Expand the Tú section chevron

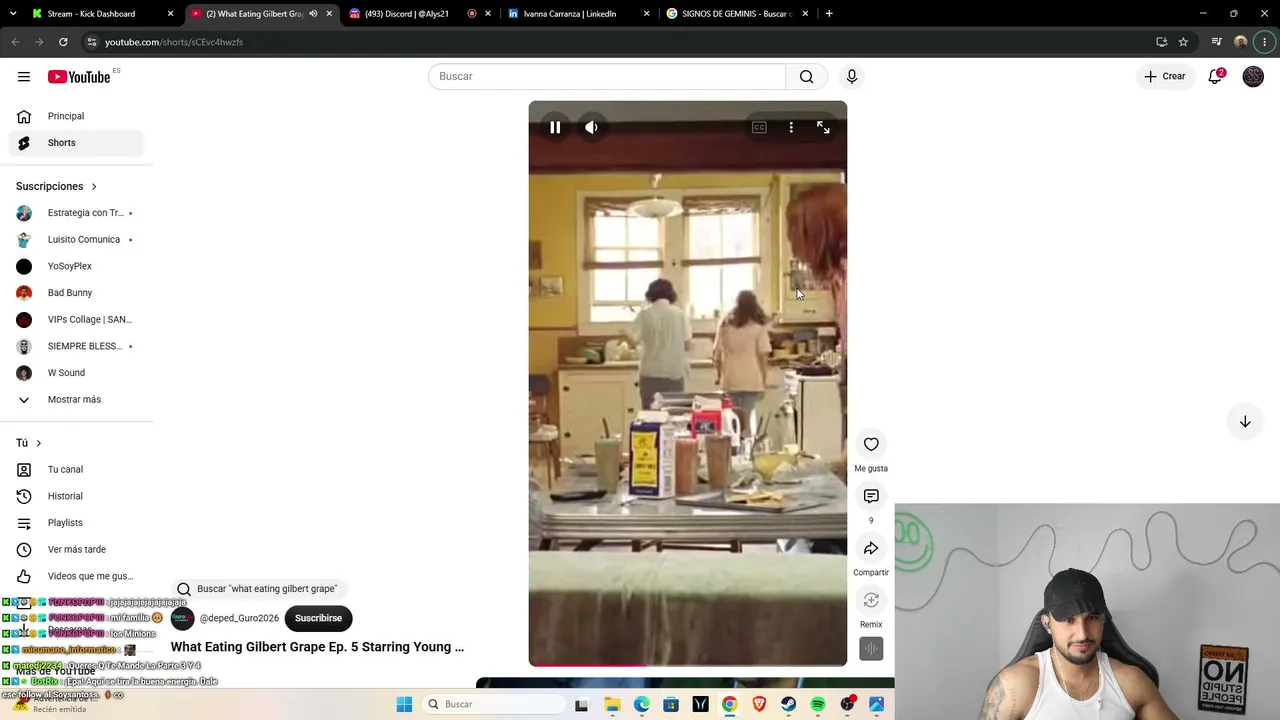click(39, 443)
